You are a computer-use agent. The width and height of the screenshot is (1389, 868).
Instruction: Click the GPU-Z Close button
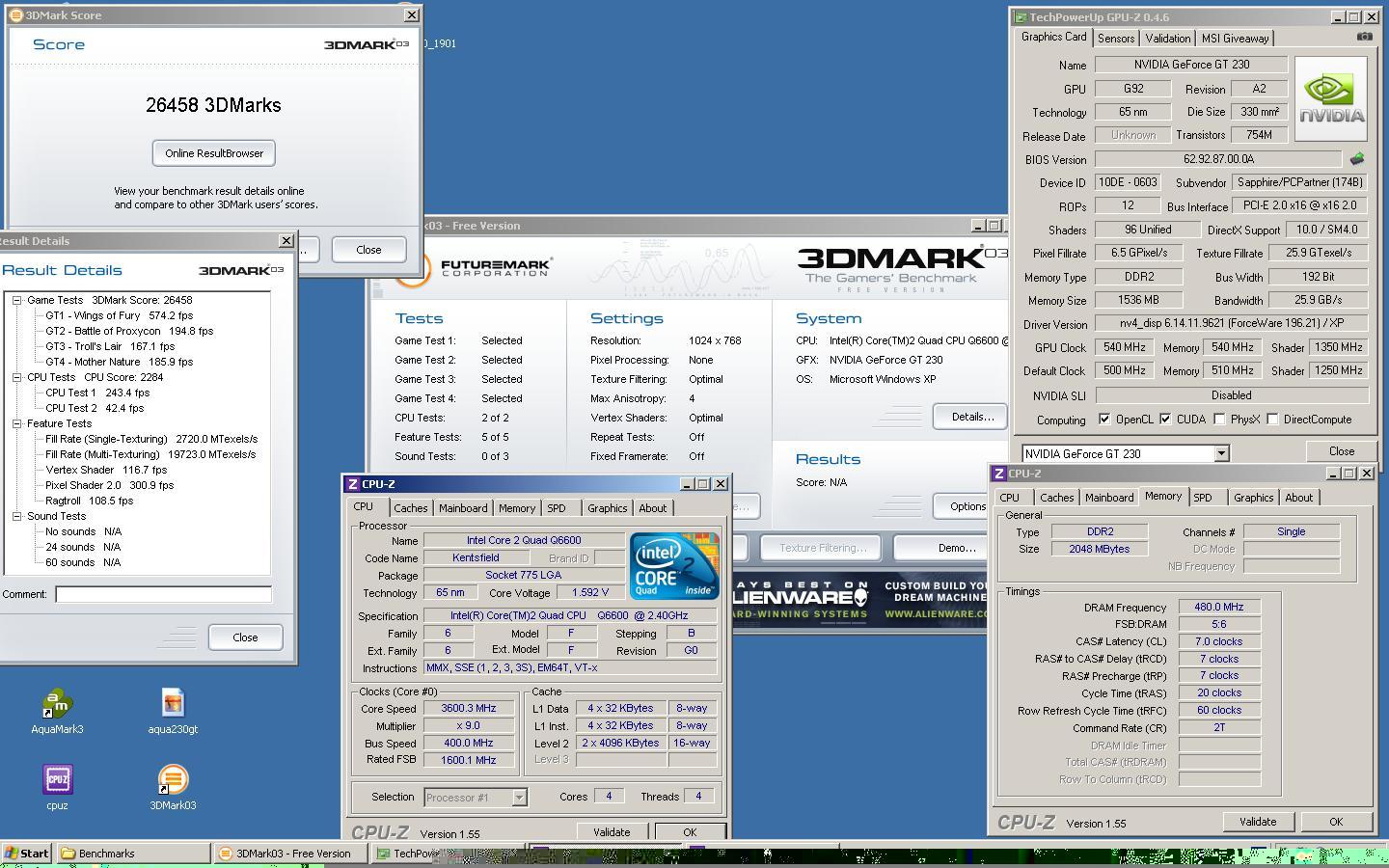pyautogui.click(x=1341, y=451)
